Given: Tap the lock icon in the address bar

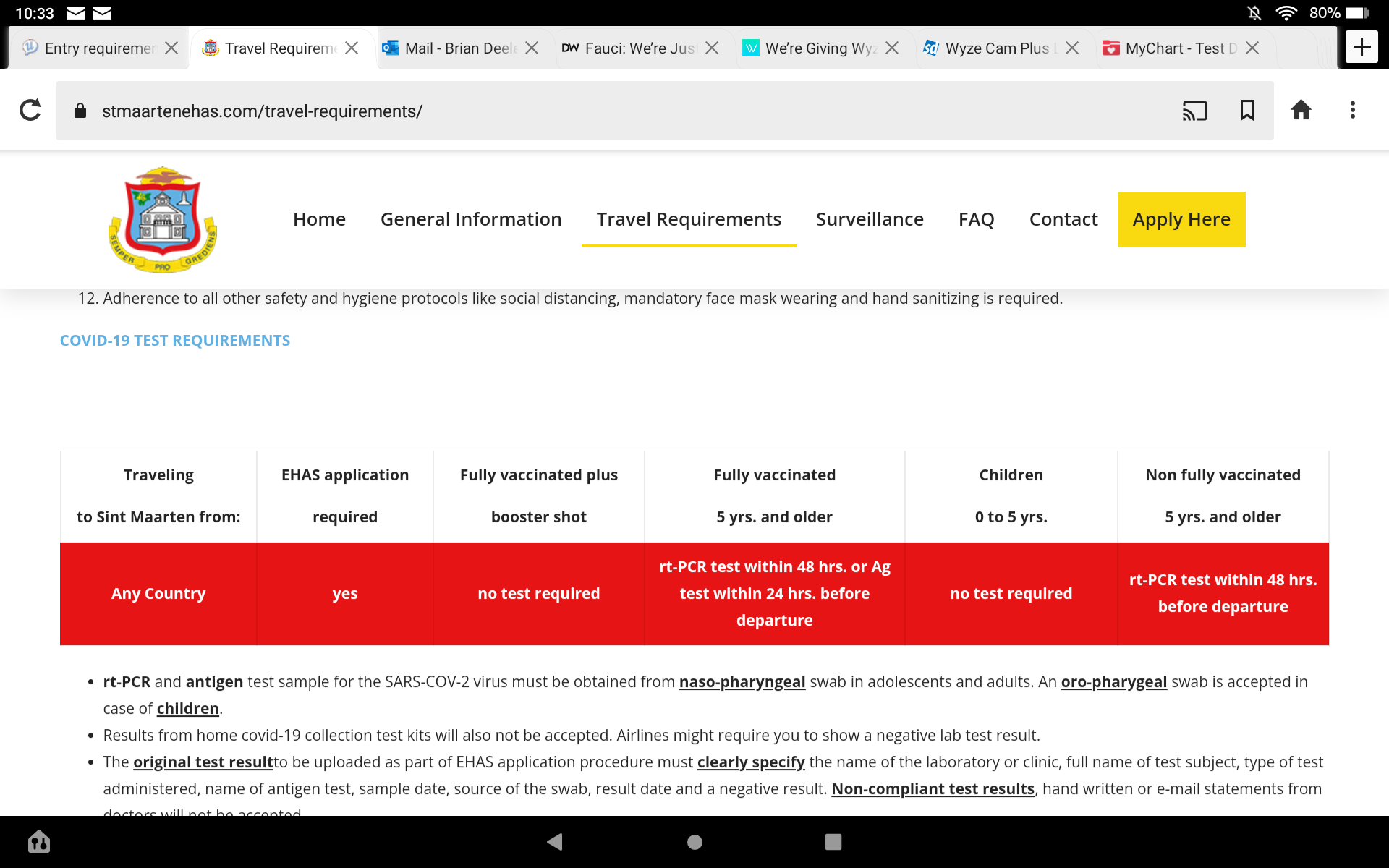Looking at the screenshot, I should [80, 111].
